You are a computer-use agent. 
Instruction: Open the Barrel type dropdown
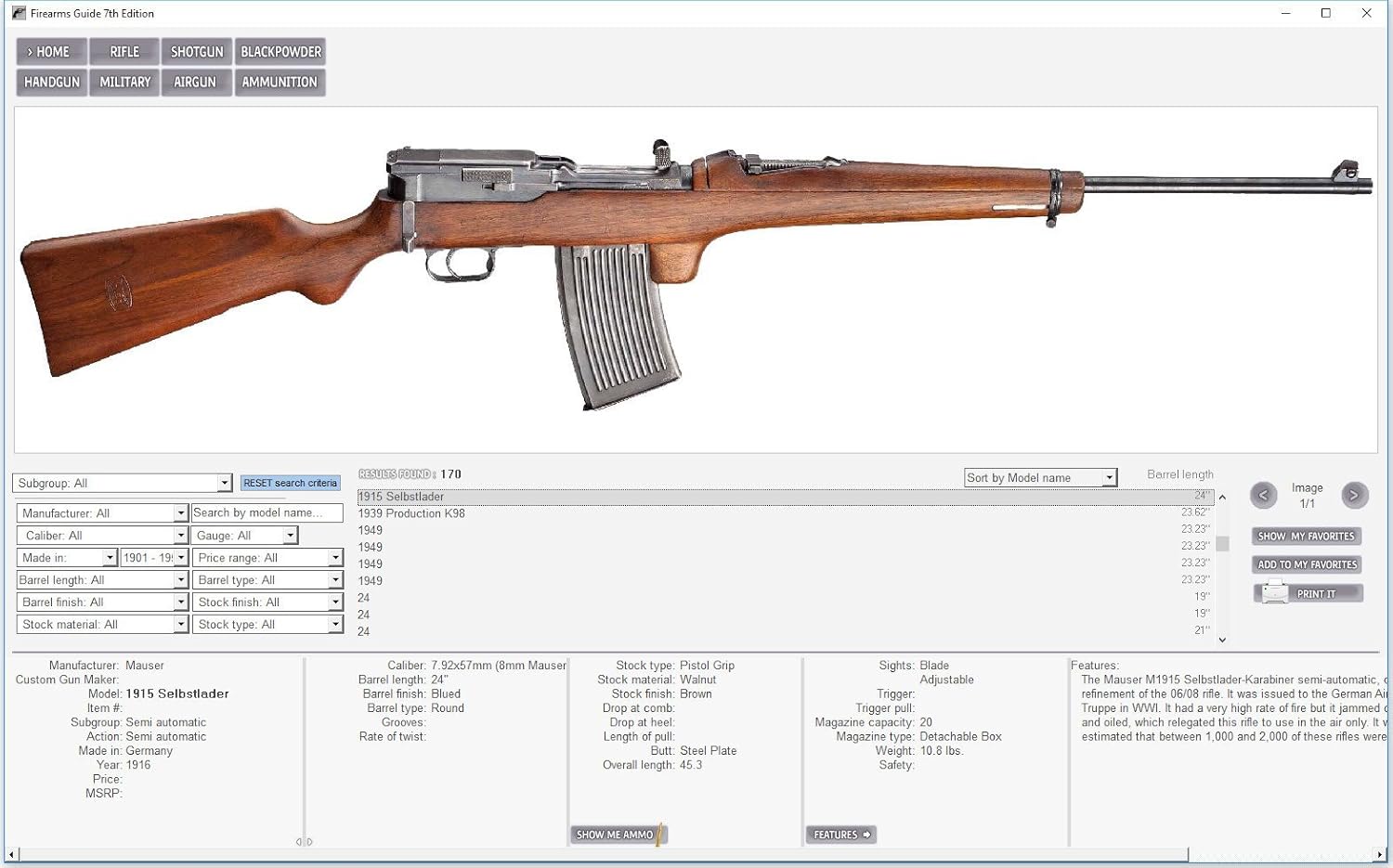(267, 580)
